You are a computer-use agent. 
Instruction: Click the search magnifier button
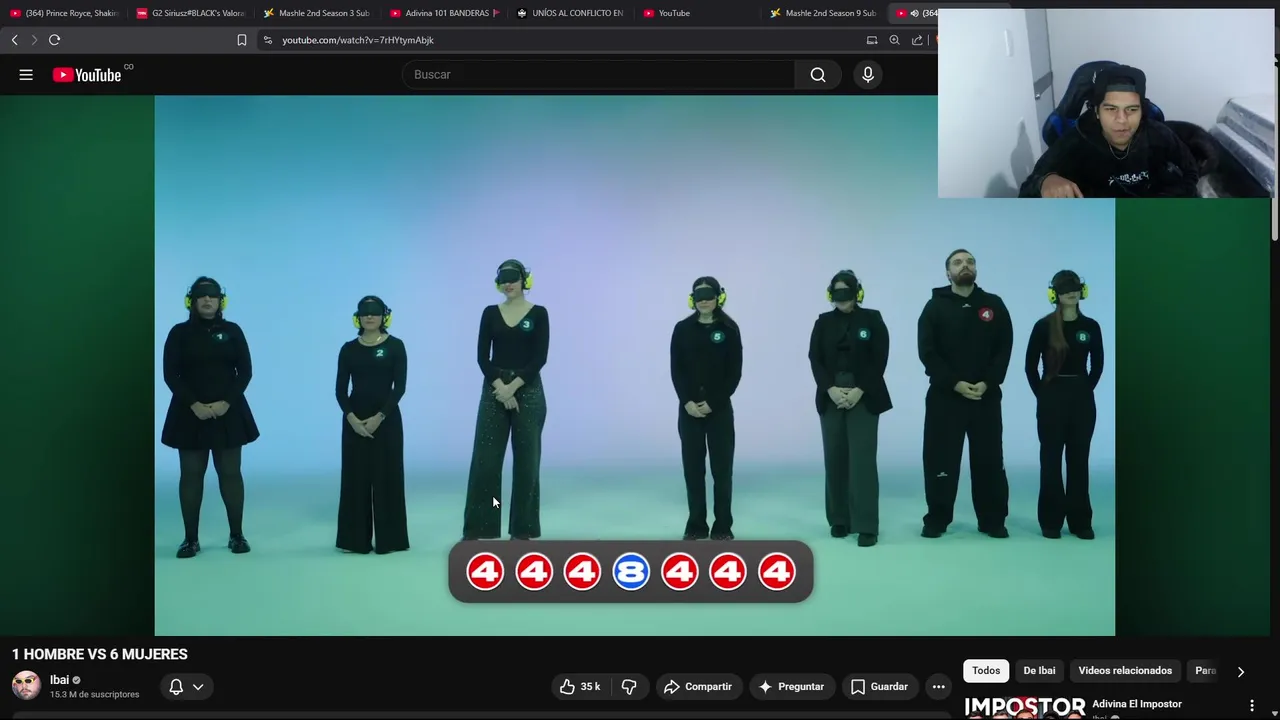pos(818,75)
